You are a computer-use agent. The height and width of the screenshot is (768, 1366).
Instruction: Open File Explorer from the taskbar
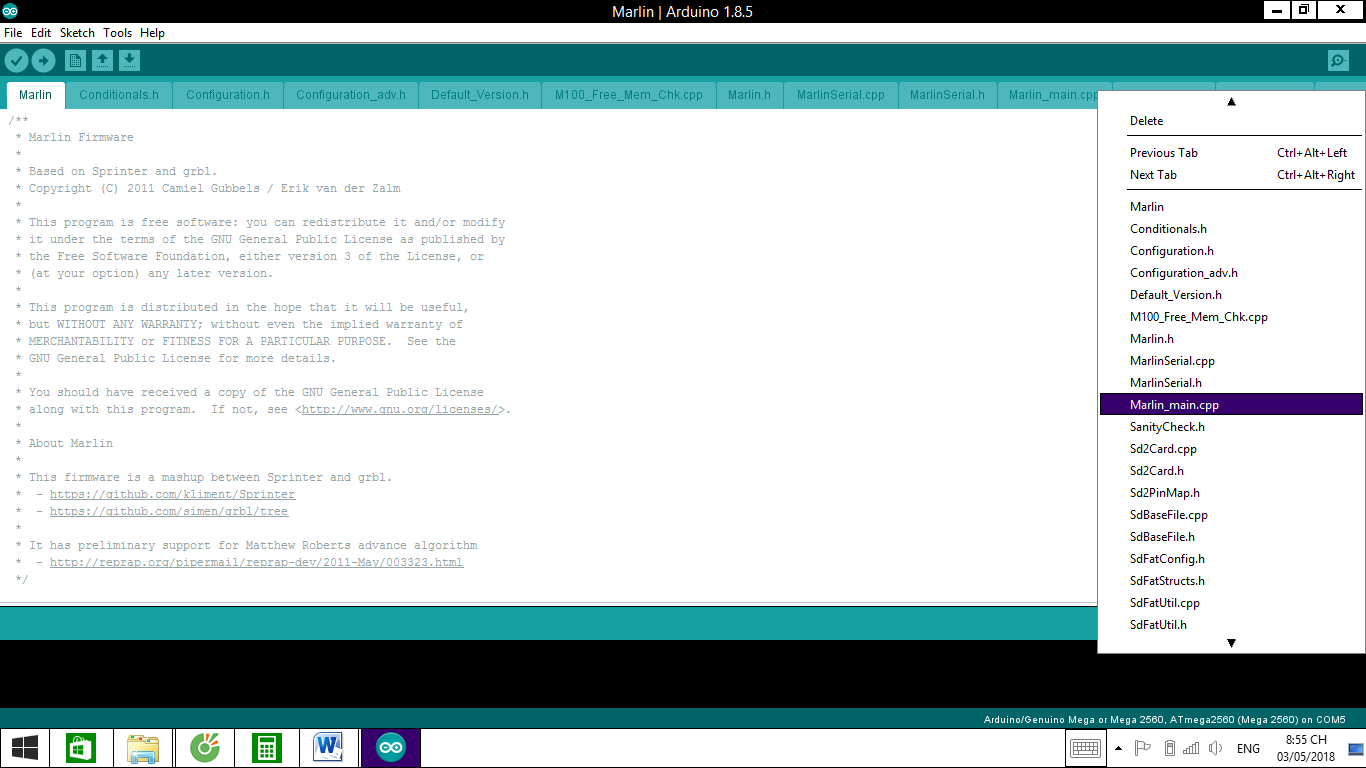pyautogui.click(x=143, y=747)
